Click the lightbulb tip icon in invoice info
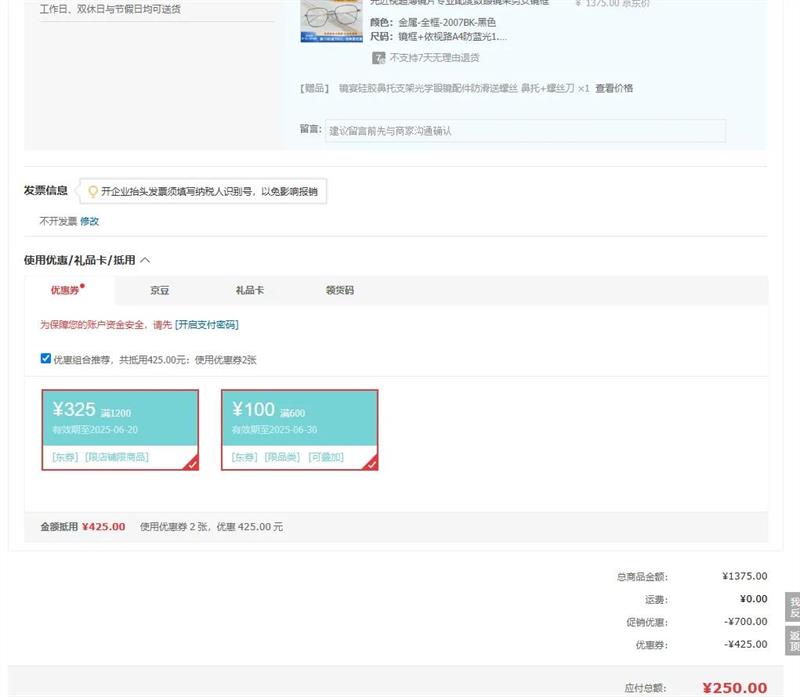The width and height of the screenshot is (800, 697). point(93,191)
